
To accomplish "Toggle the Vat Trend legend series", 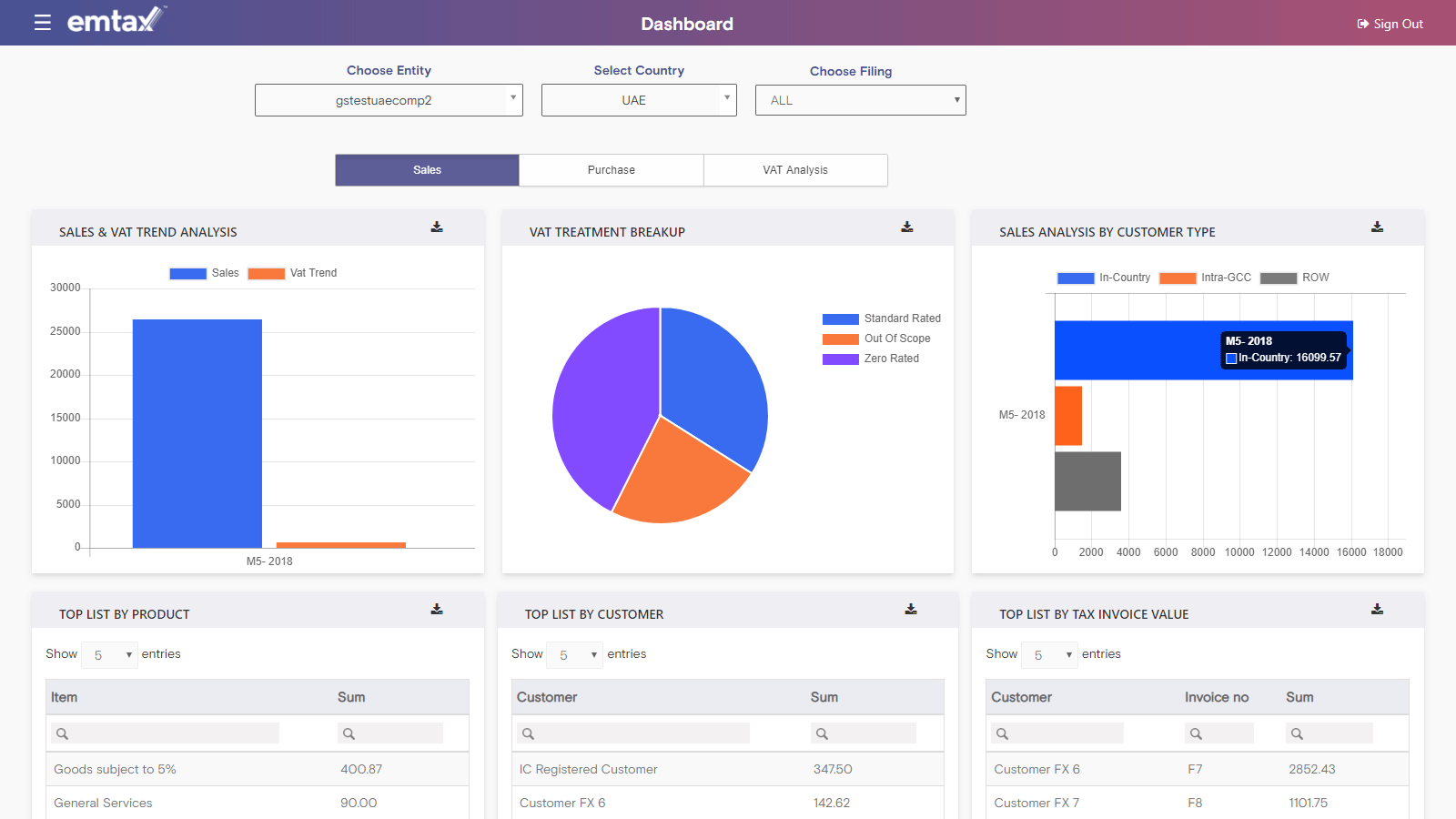I will click(292, 273).
